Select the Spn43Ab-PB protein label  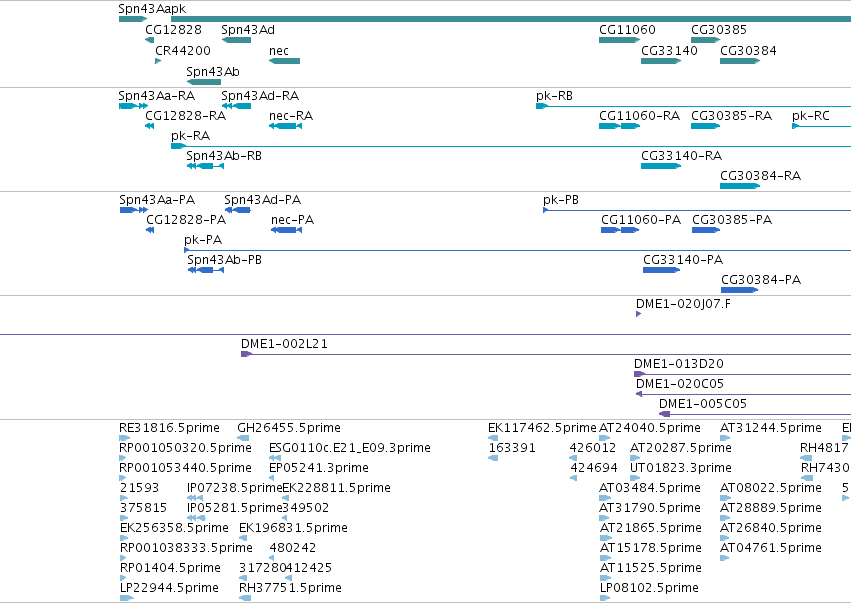(x=225, y=260)
